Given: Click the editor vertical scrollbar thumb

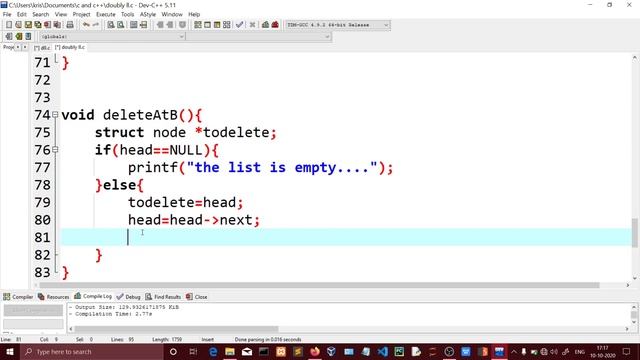Looking at the screenshot, I should [x=635, y=233].
